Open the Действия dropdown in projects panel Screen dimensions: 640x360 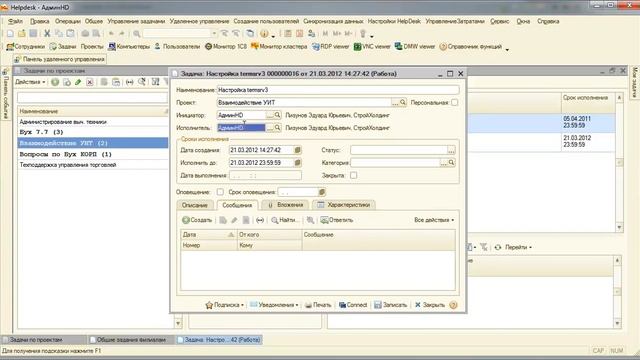click(30, 82)
